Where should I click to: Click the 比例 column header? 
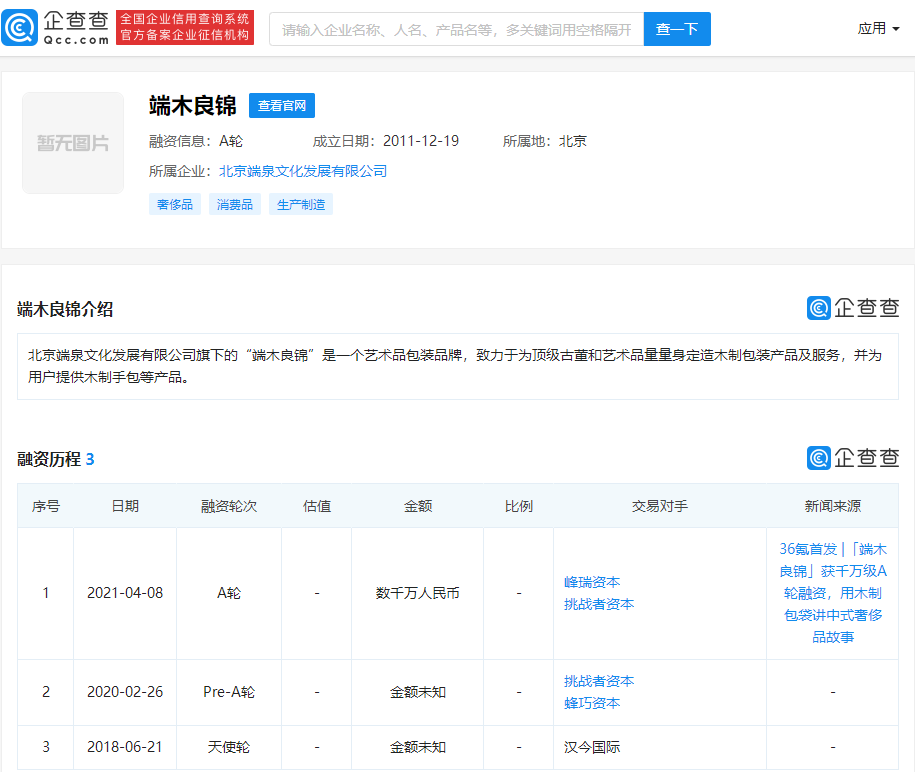(x=519, y=506)
